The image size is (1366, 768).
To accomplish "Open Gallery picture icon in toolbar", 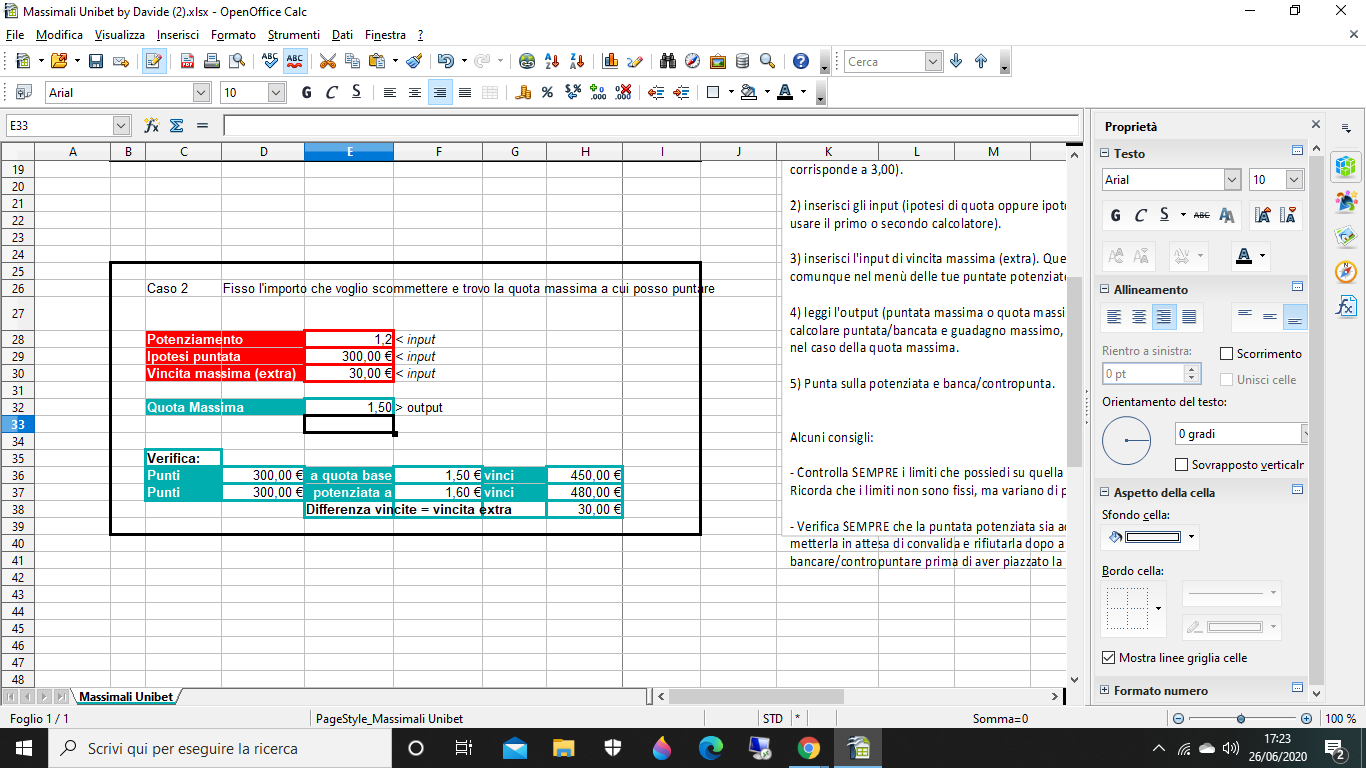I will [x=718, y=61].
